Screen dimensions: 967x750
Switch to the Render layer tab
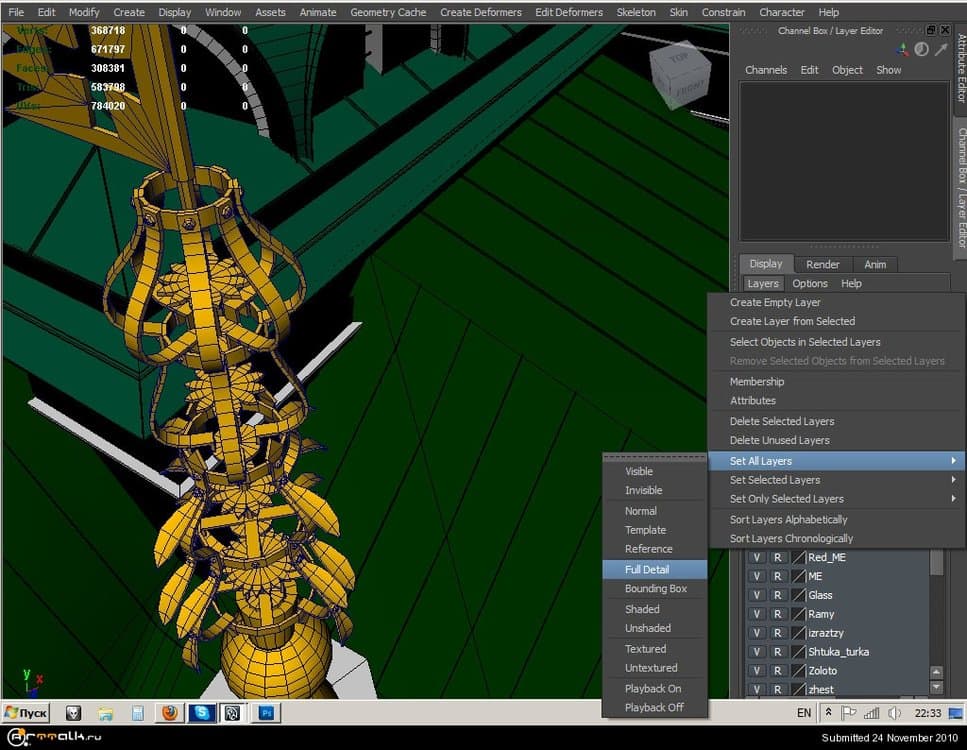tap(823, 264)
